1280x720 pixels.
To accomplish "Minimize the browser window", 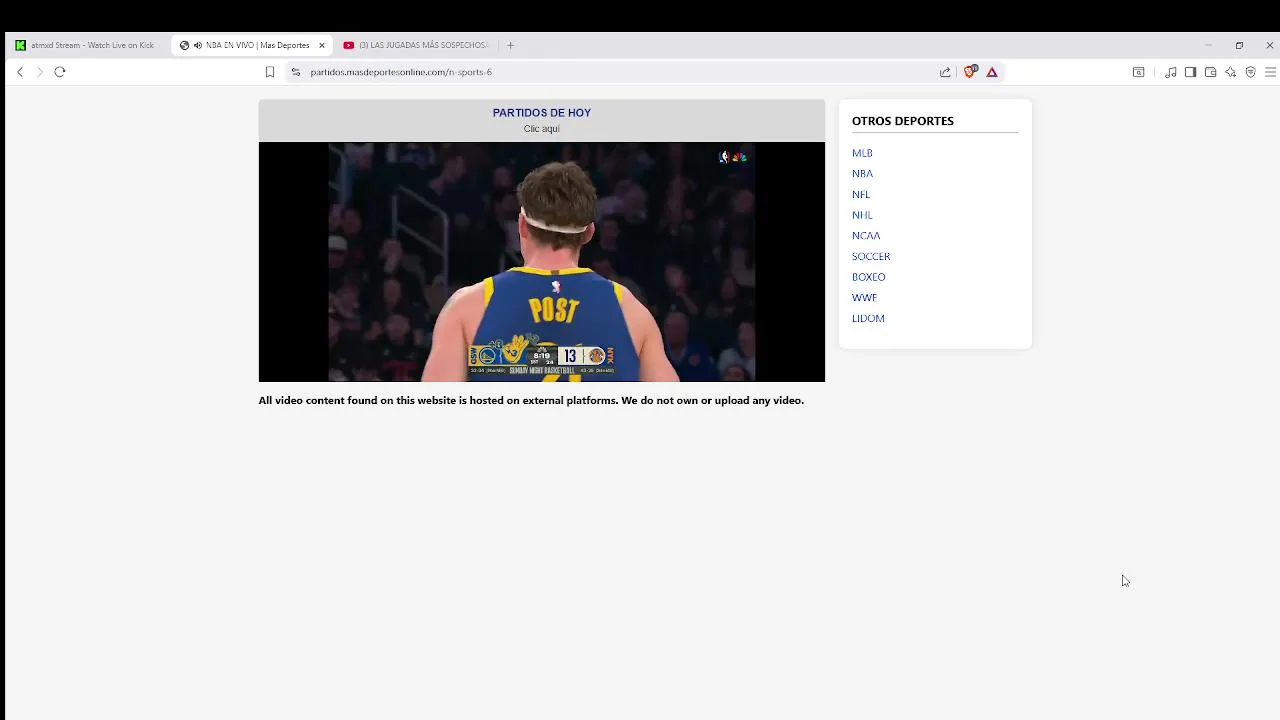I will click(x=1208, y=45).
